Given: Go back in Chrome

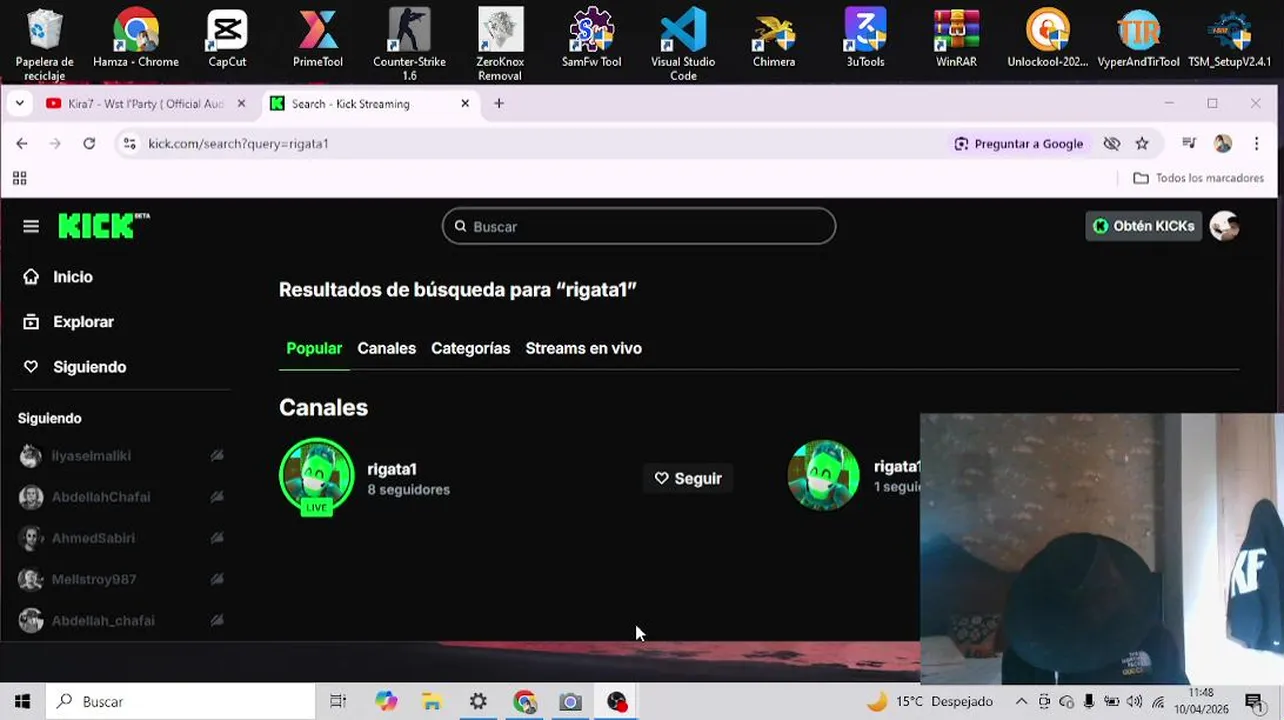Looking at the screenshot, I should pos(22,143).
